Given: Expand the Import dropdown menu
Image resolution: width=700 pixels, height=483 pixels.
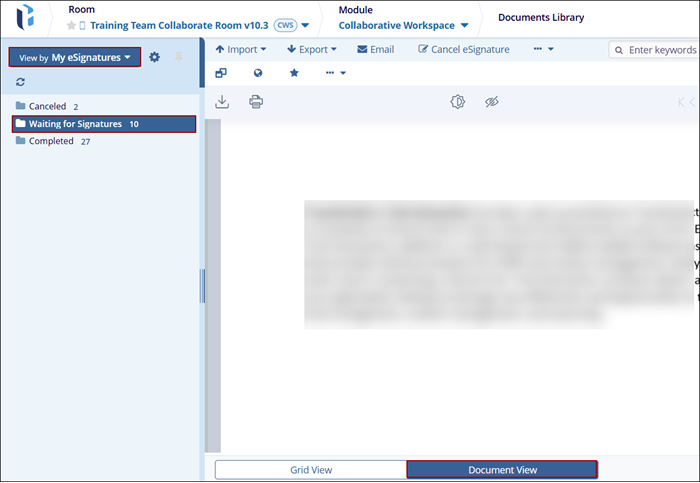Looking at the screenshot, I should pyautogui.click(x=241, y=49).
